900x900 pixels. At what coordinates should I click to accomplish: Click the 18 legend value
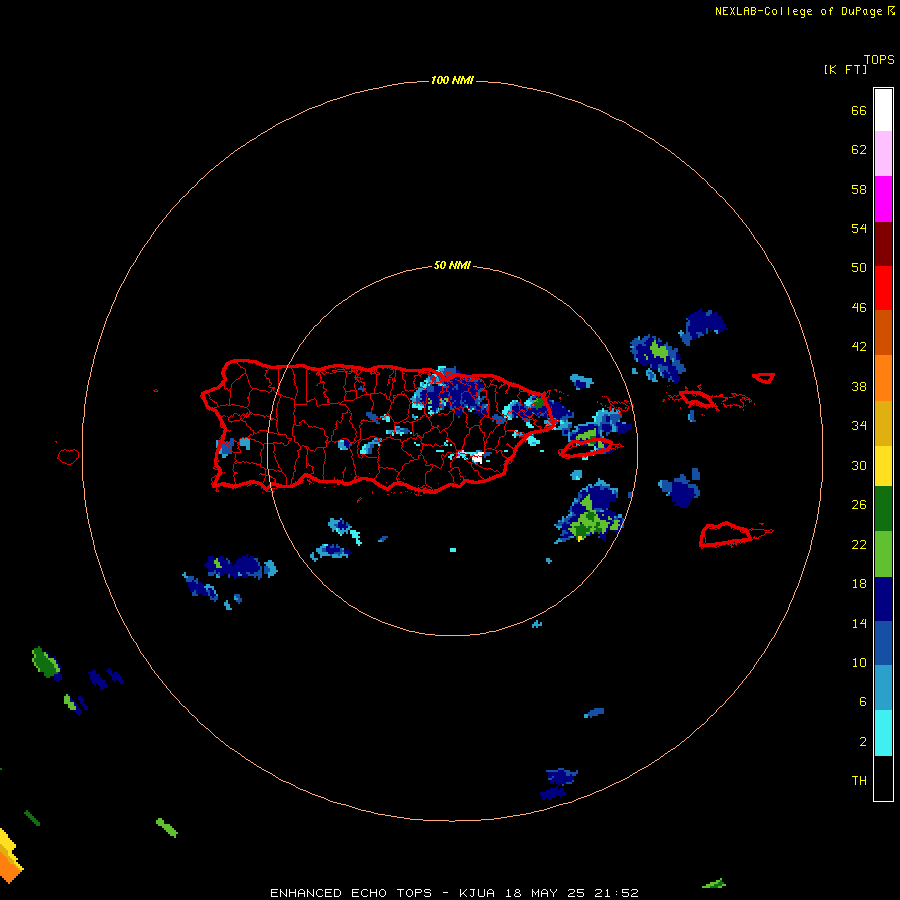click(x=859, y=583)
